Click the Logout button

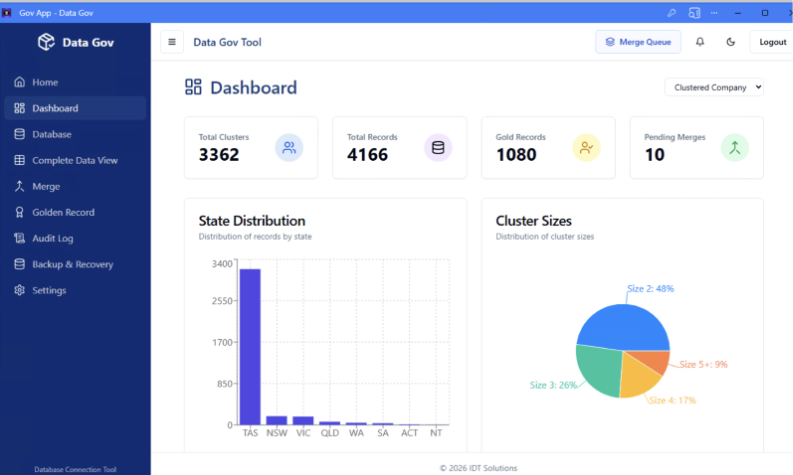tap(772, 42)
